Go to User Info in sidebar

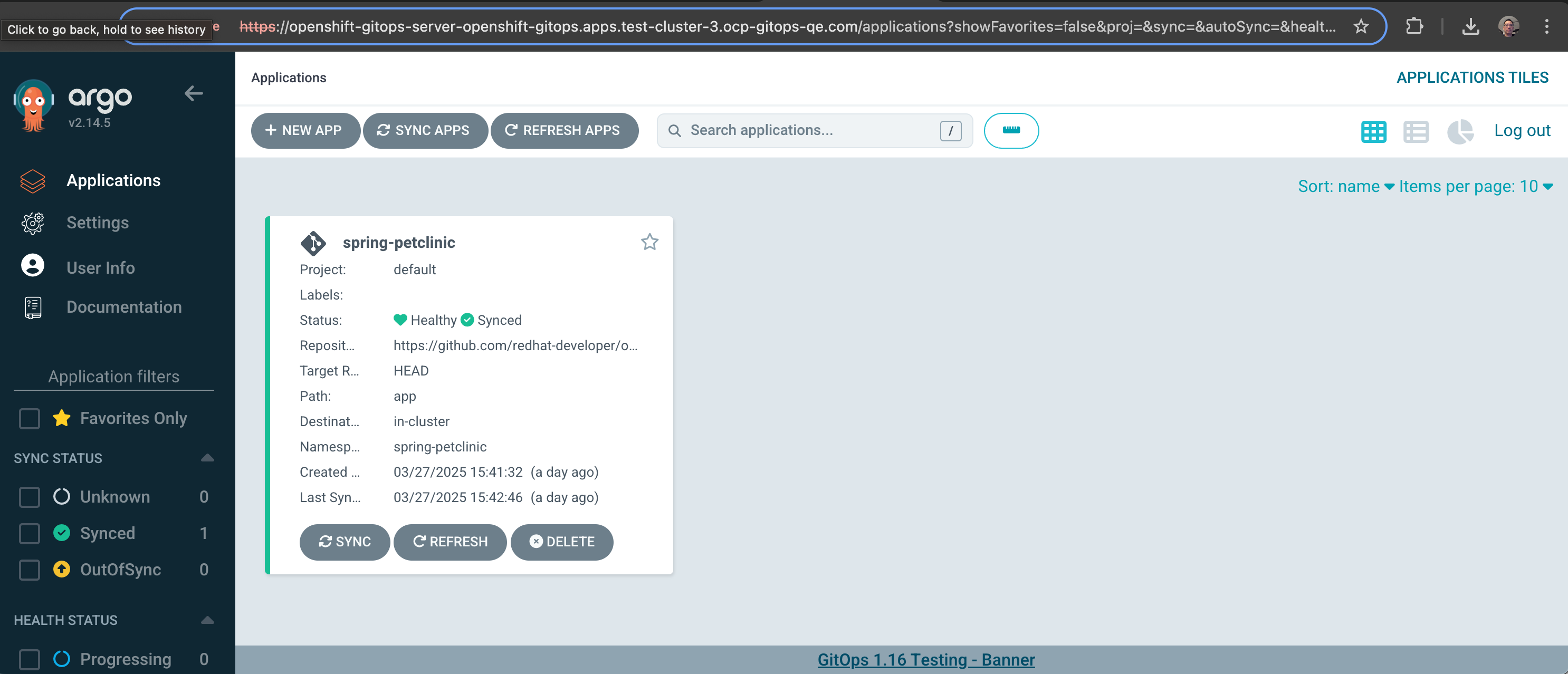(100, 268)
